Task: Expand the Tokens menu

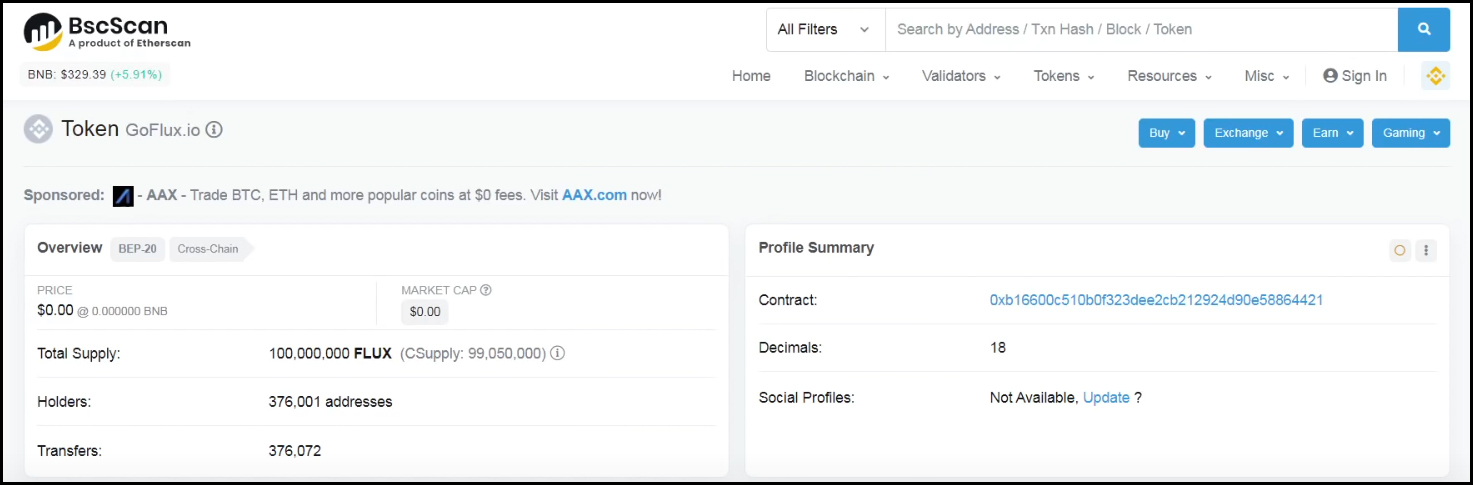Action: tap(1064, 76)
